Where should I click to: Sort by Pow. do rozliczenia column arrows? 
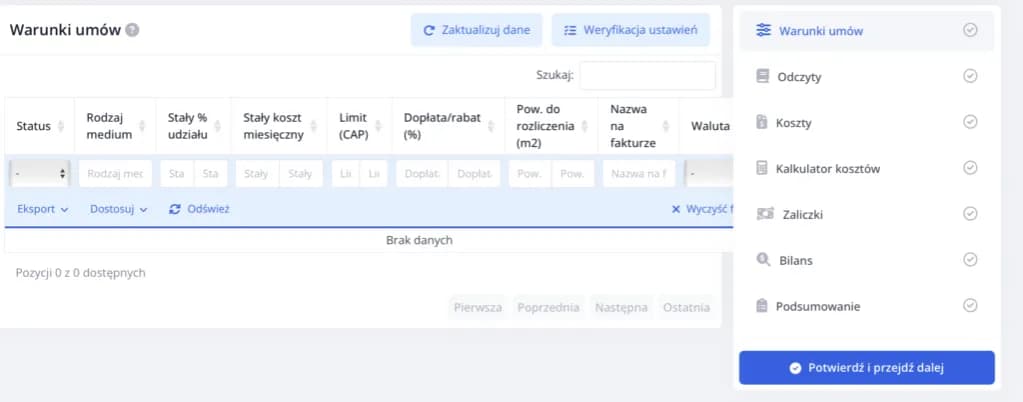pos(585,126)
